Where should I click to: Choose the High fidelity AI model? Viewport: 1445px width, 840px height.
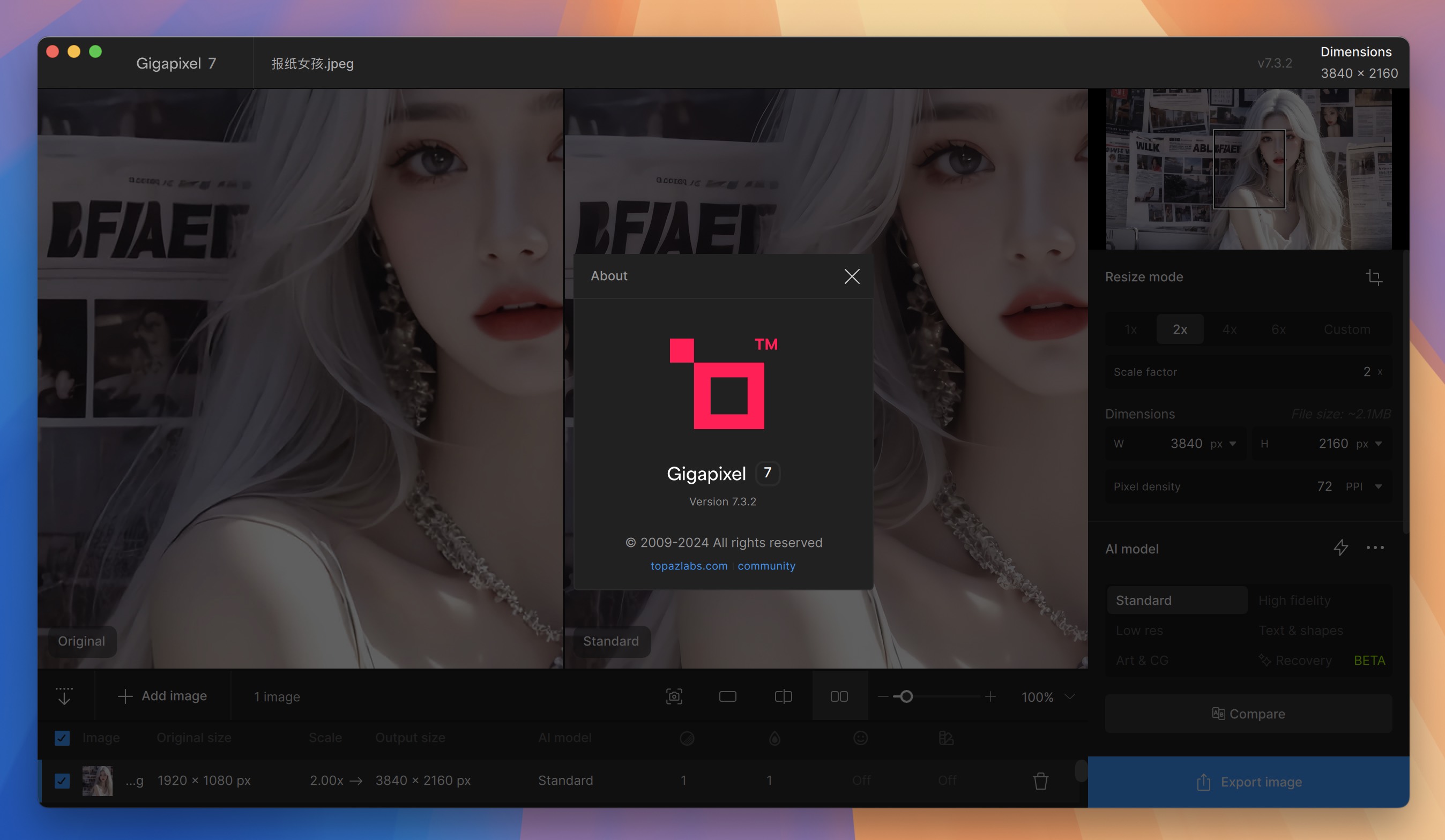click(x=1321, y=600)
